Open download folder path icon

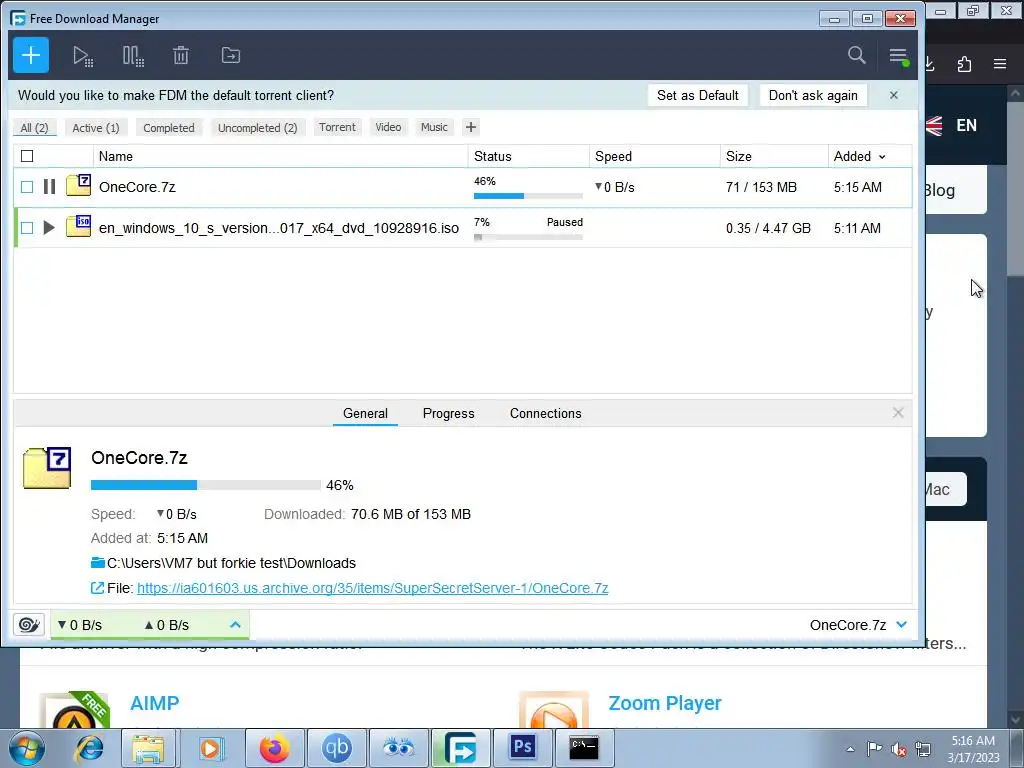(x=98, y=562)
